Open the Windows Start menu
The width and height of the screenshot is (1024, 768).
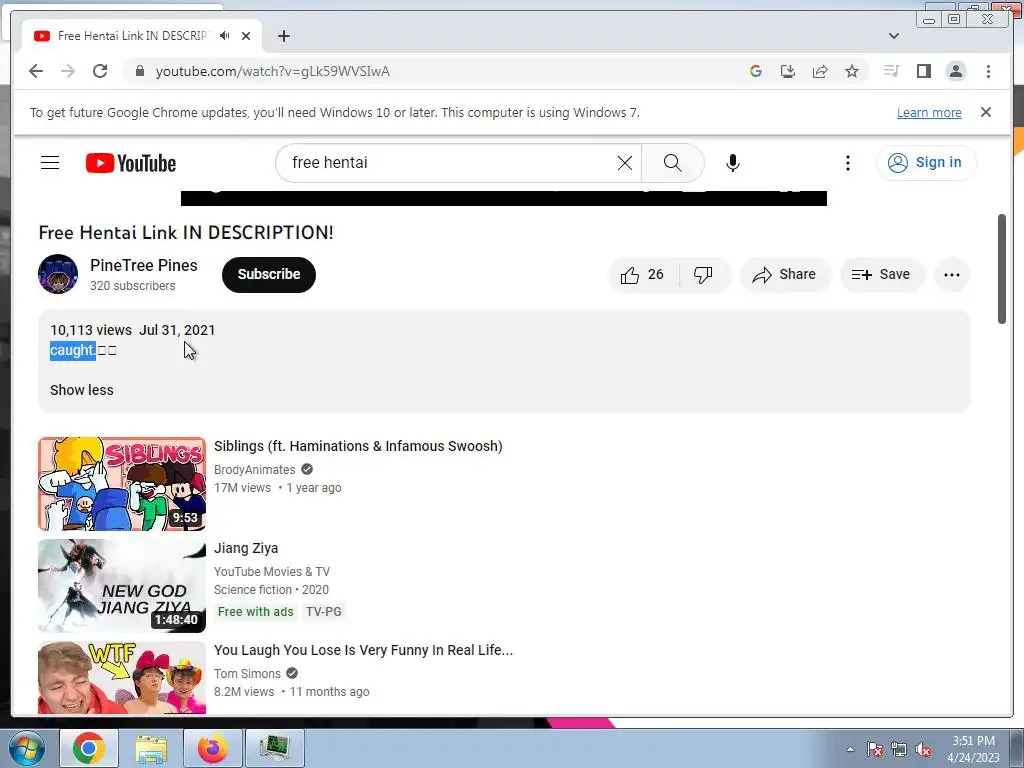coord(26,748)
